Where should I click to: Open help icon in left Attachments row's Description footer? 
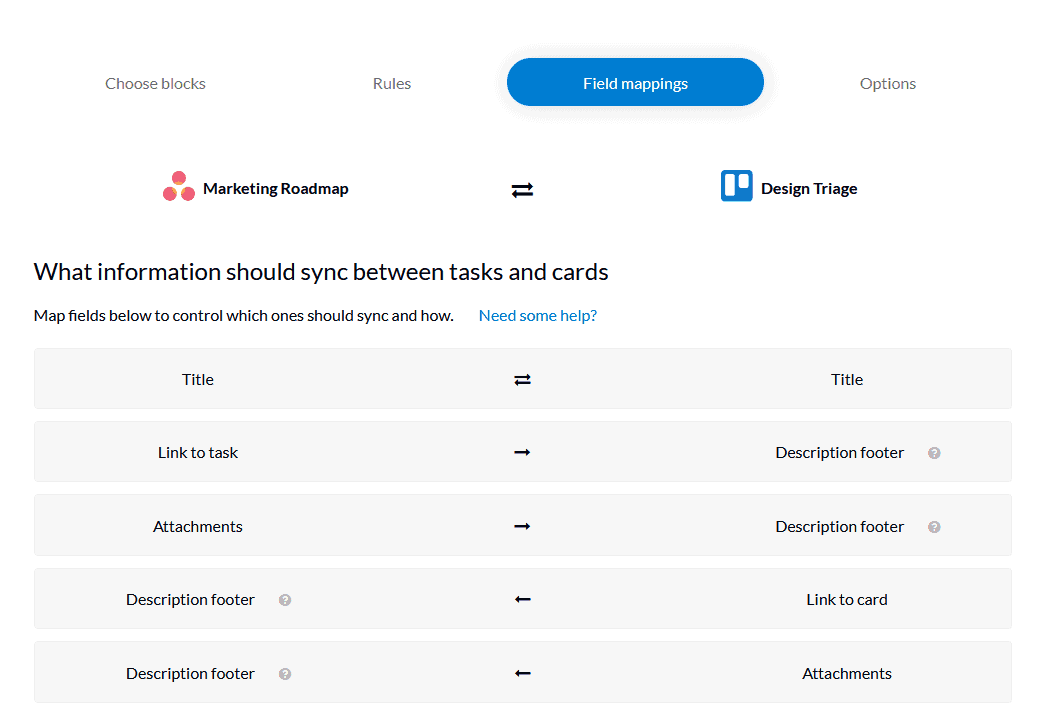(x=934, y=527)
